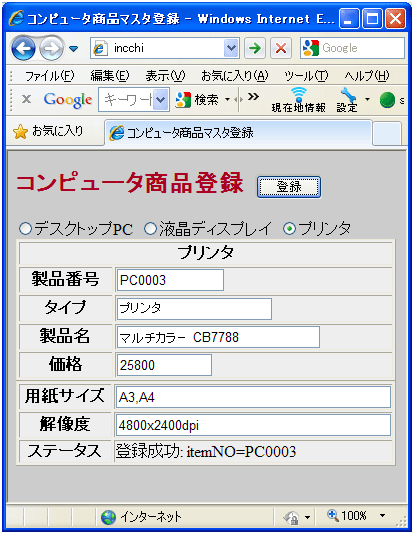414x534 pixels.
Task: Select the デスクトップPC radio button
Action: click(x=26, y=229)
